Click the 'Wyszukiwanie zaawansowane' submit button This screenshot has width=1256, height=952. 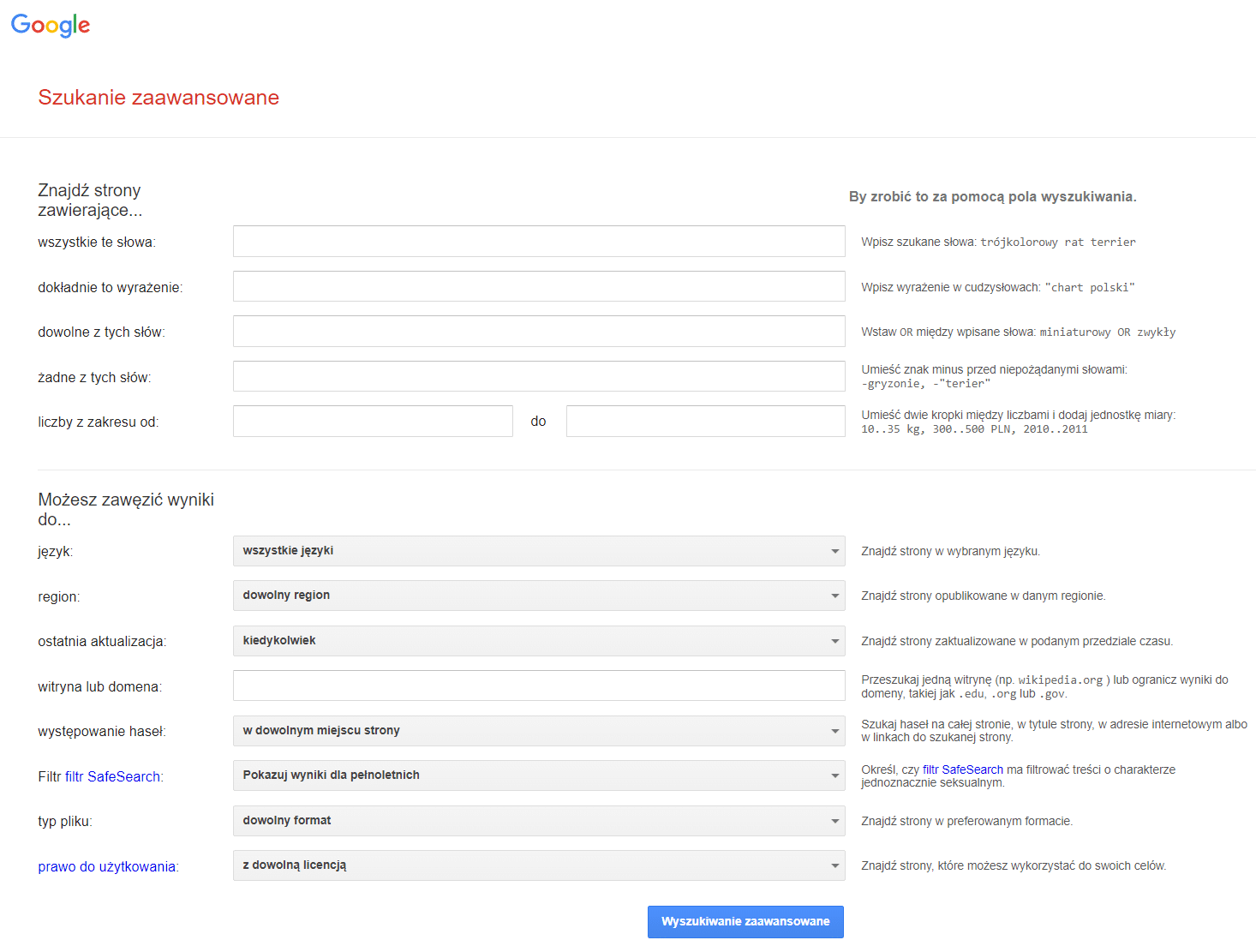click(x=745, y=922)
